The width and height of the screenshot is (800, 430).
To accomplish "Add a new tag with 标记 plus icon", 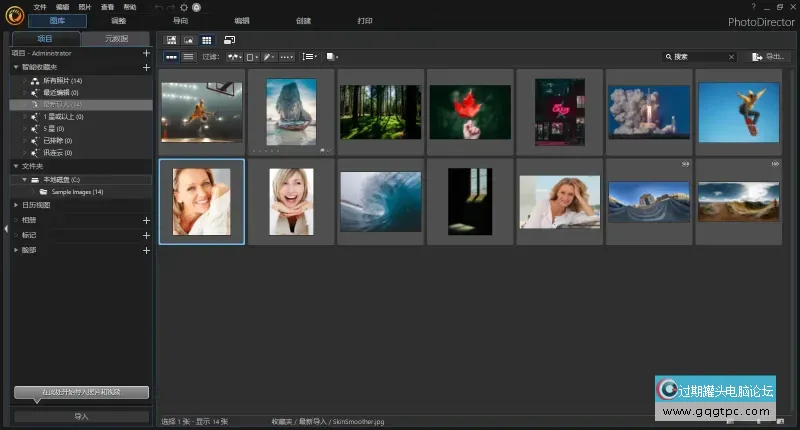I will [x=146, y=235].
